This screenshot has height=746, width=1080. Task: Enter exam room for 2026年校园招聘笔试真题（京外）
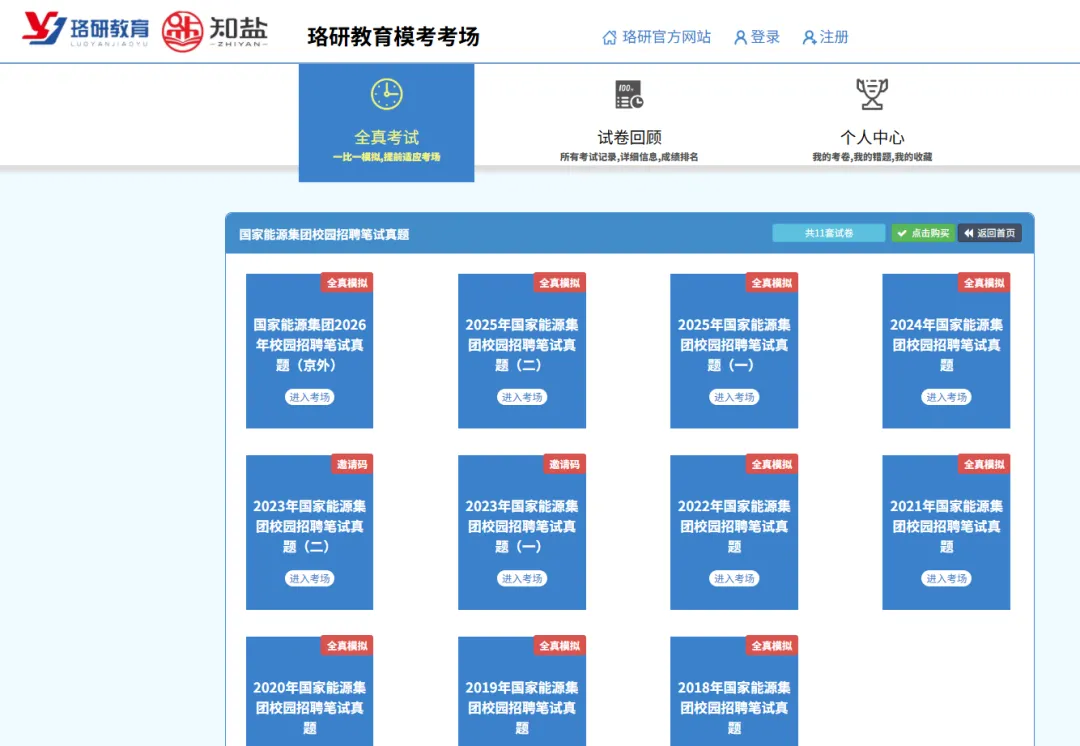pyautogui.click(x=309, y=397)
